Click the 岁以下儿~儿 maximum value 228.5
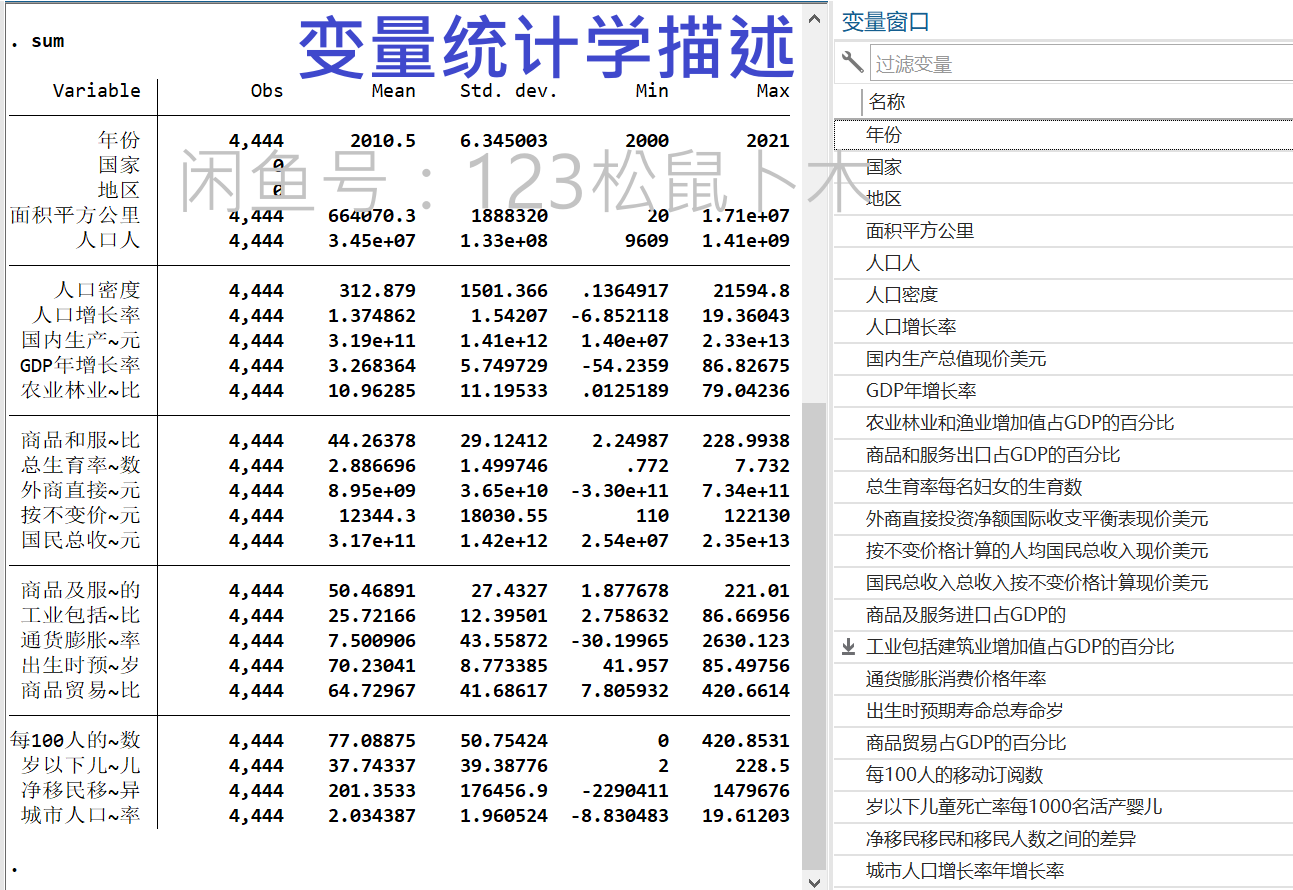The image size is (1293, 890). pyautogui.click(x=763, y=766)
